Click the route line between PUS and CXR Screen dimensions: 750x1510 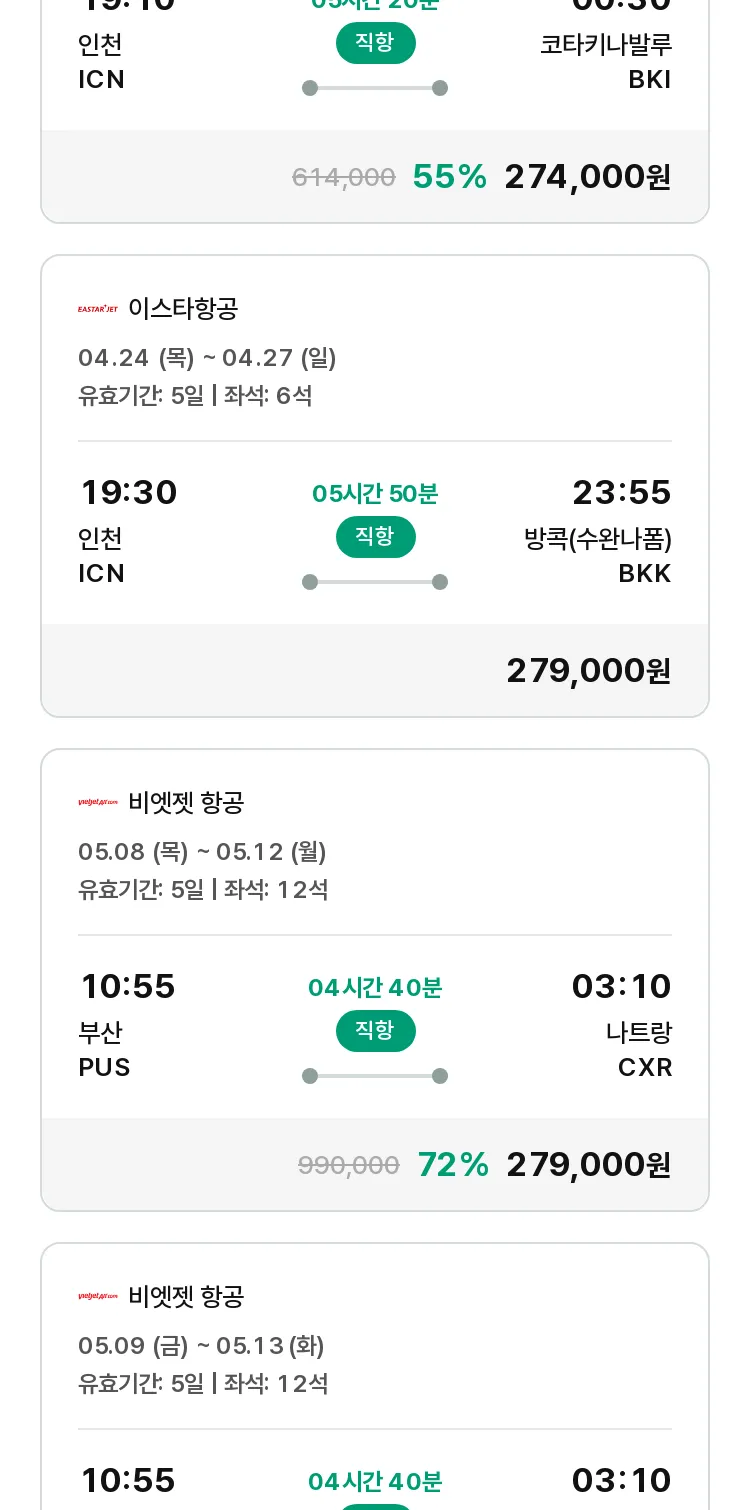coord(375,1076)
